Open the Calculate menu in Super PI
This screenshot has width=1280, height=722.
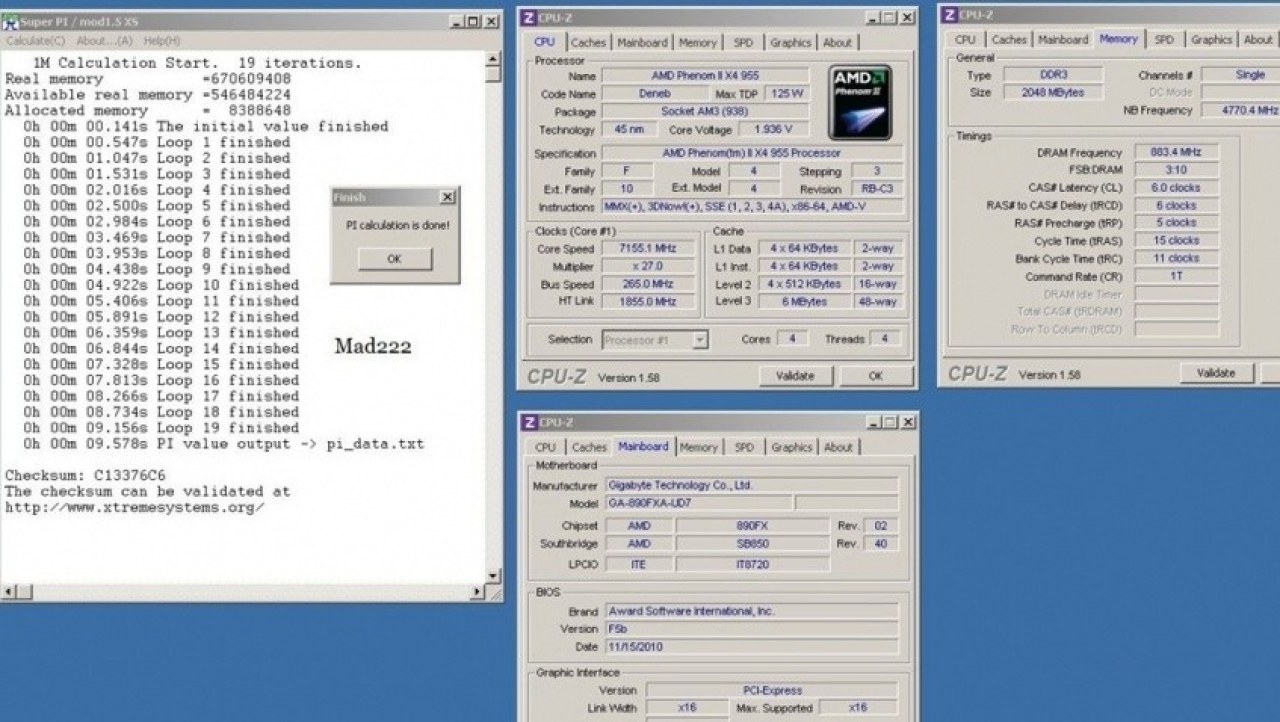click(36, 41)
